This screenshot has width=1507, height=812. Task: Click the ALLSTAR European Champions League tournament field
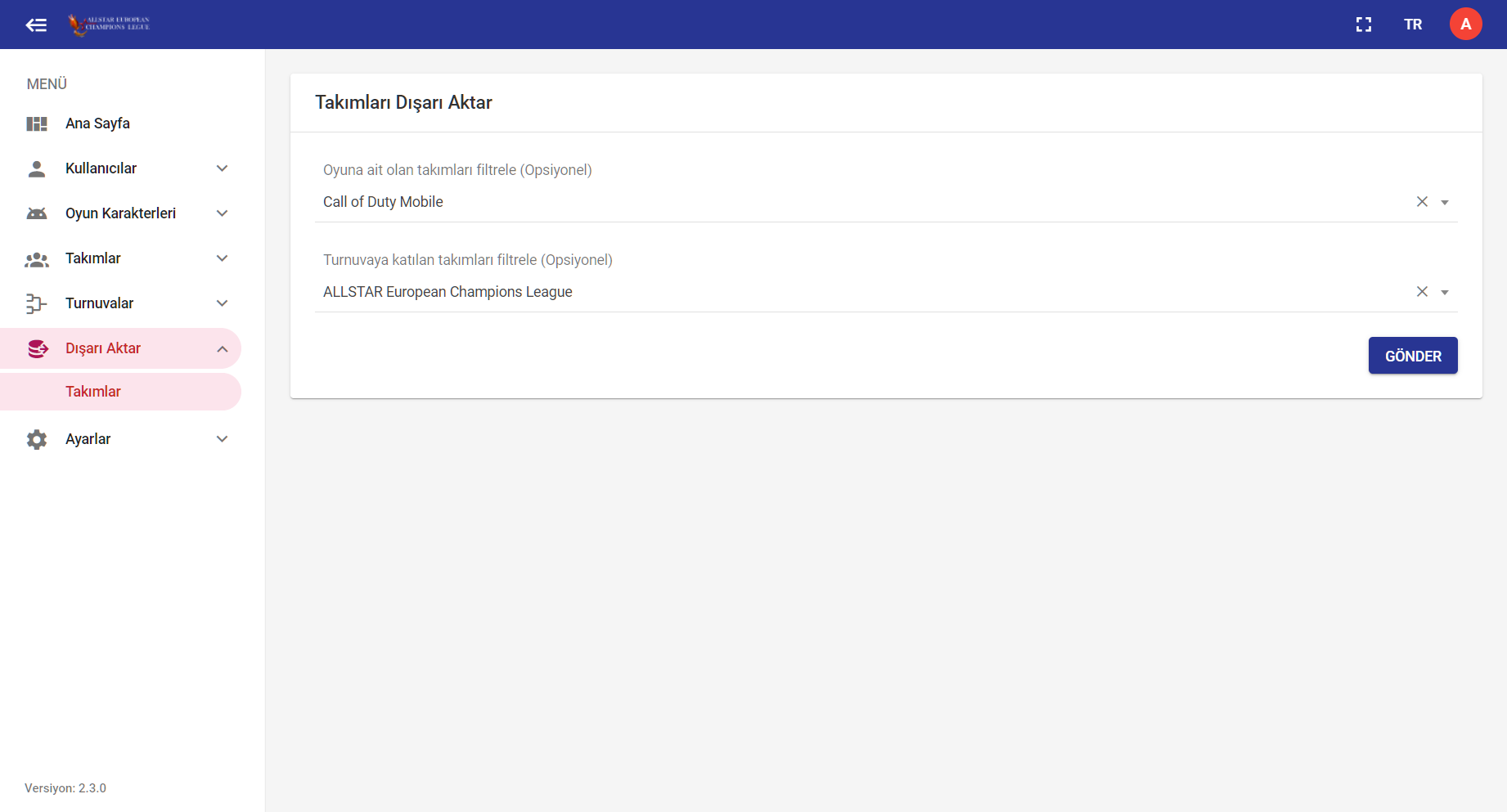click(886, 292)
